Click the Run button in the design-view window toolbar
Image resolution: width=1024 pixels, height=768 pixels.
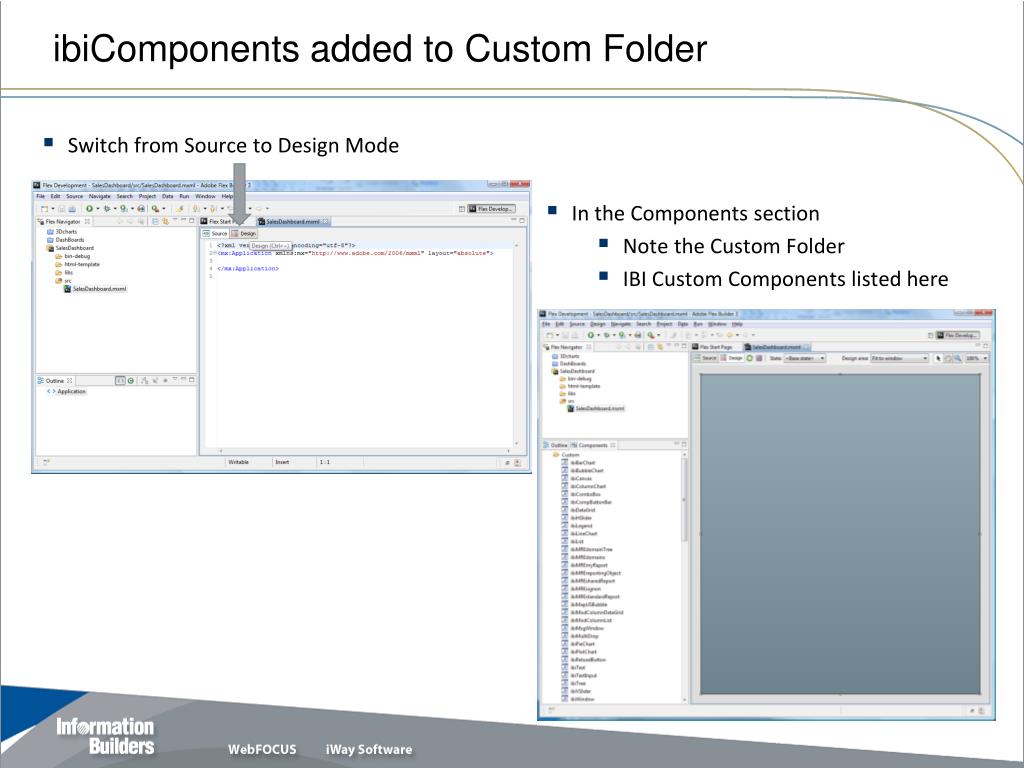coord(590,335)
